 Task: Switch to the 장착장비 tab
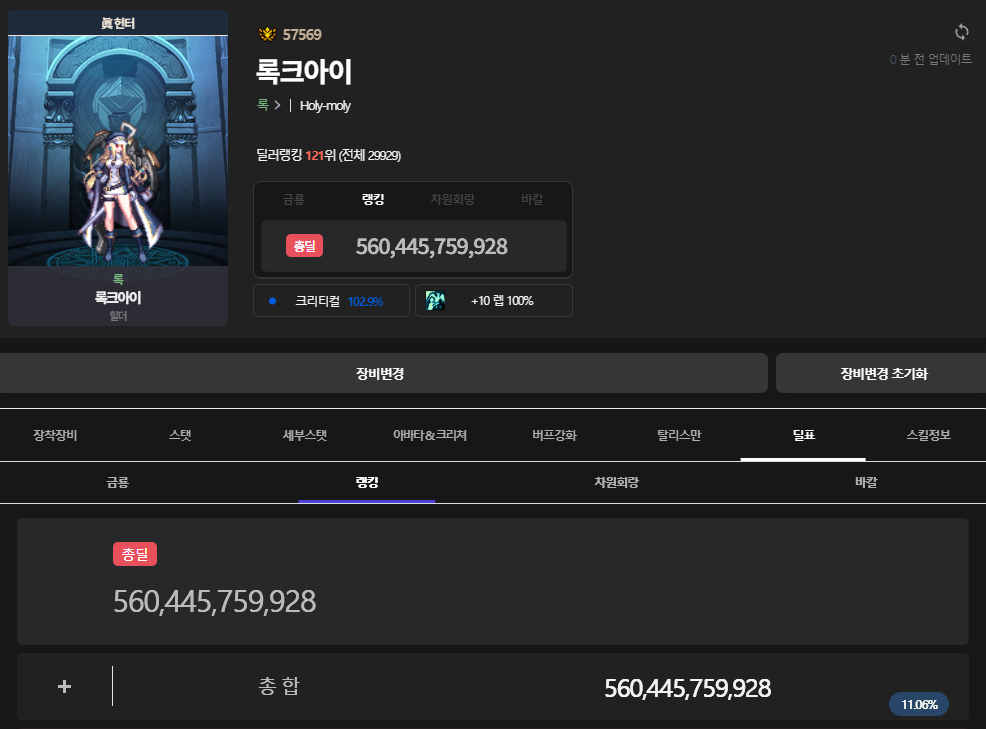point(55,436)
